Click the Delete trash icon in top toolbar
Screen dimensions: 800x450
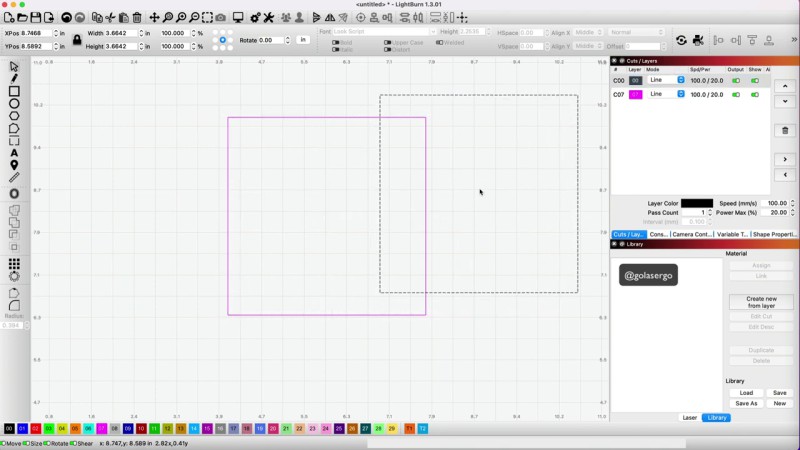click(137, 17)
